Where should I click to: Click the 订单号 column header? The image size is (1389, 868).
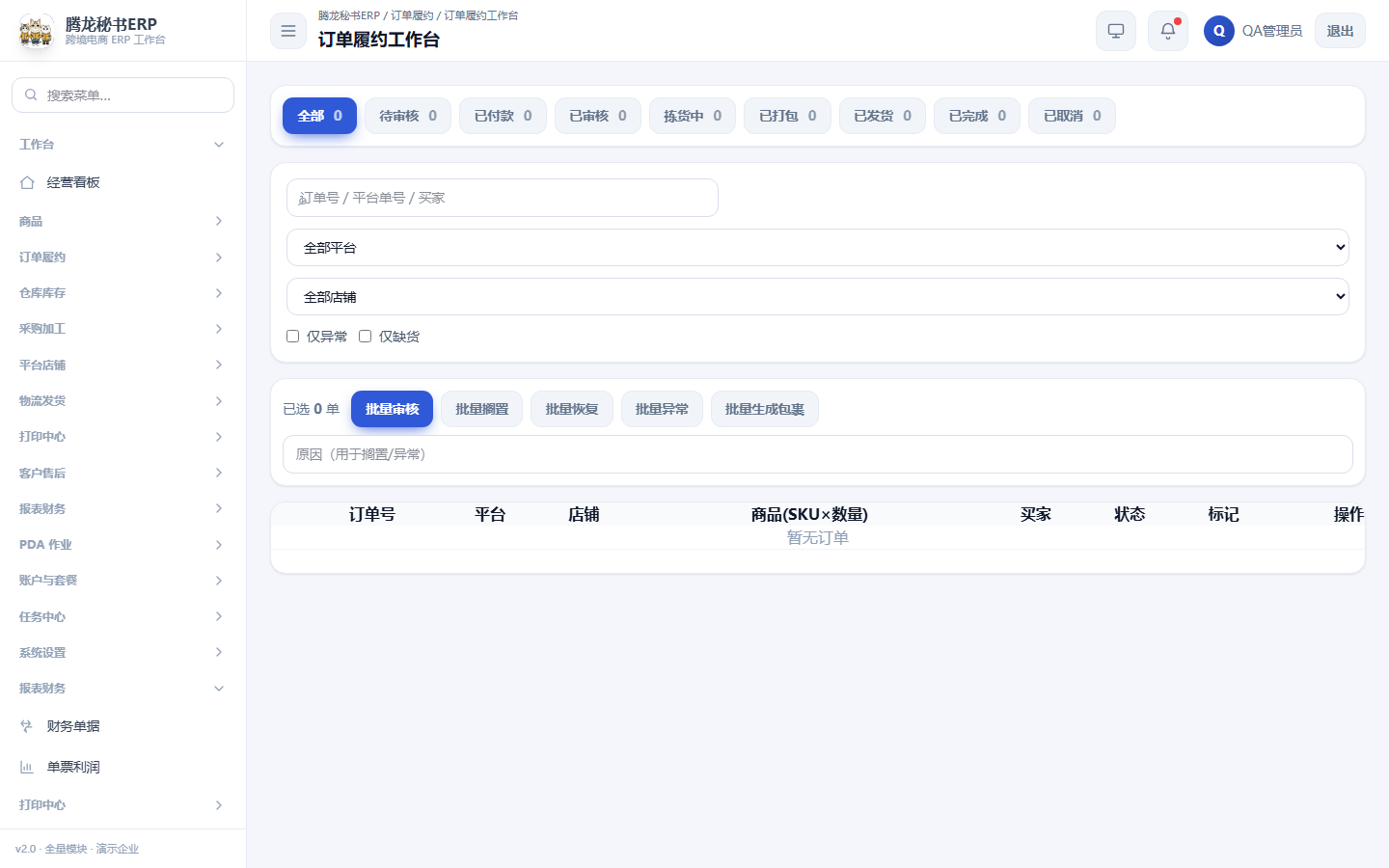coord(372,514)
